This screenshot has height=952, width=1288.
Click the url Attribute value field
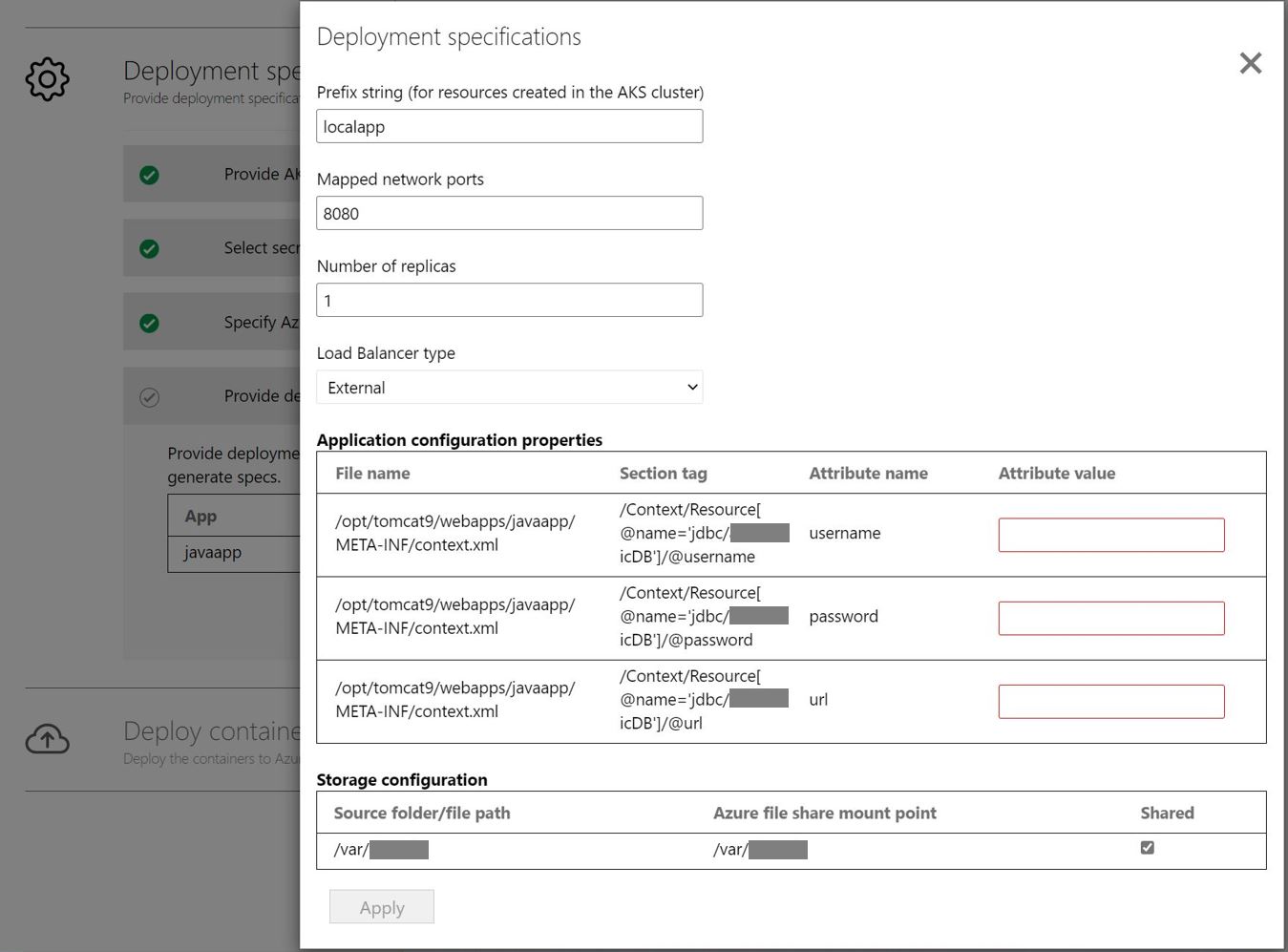click(1110, 700)
